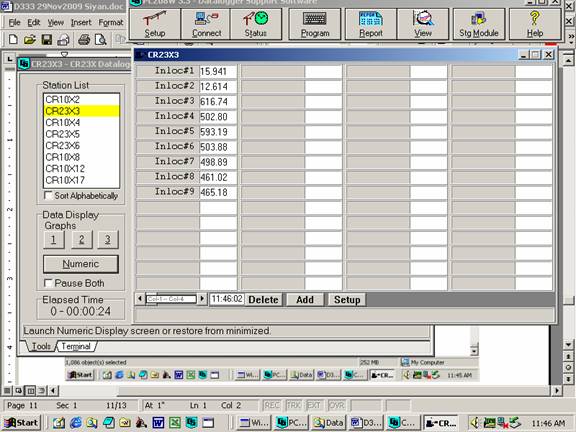Click column scroller right arrow
576x432 pixels.
tap(202, 299)
